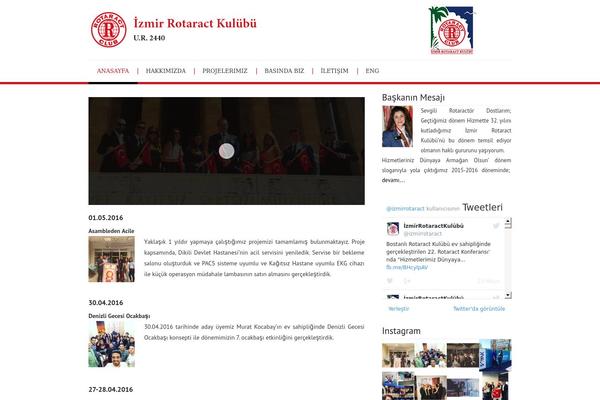The image size is (600, 400).
Task: Open the fb.me link in tweet
Action: coord(407,267)
